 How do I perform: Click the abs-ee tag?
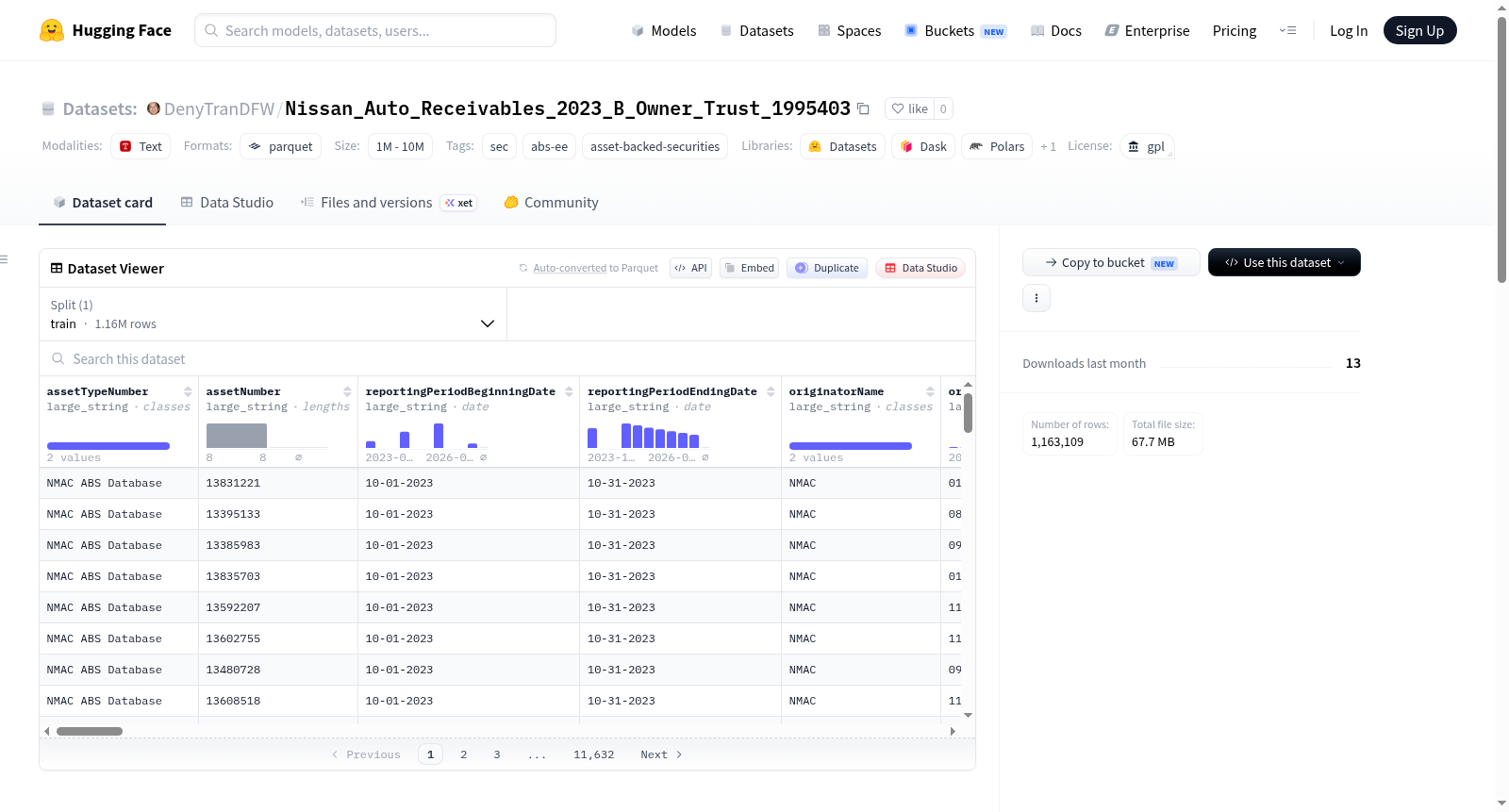coord(549,146)
